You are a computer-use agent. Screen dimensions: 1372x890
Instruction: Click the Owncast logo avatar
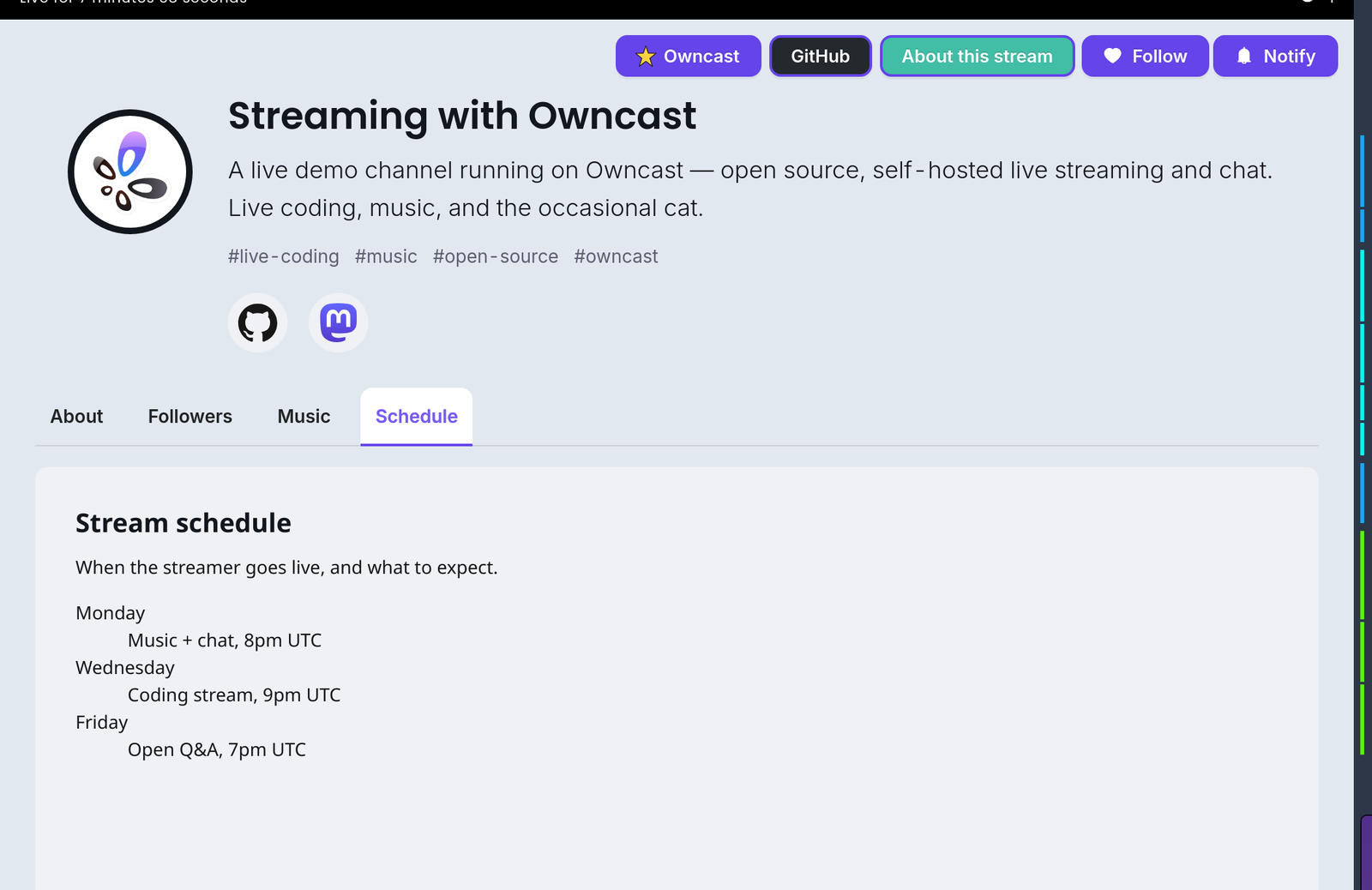pyautogui.click(x=130, y=171)
